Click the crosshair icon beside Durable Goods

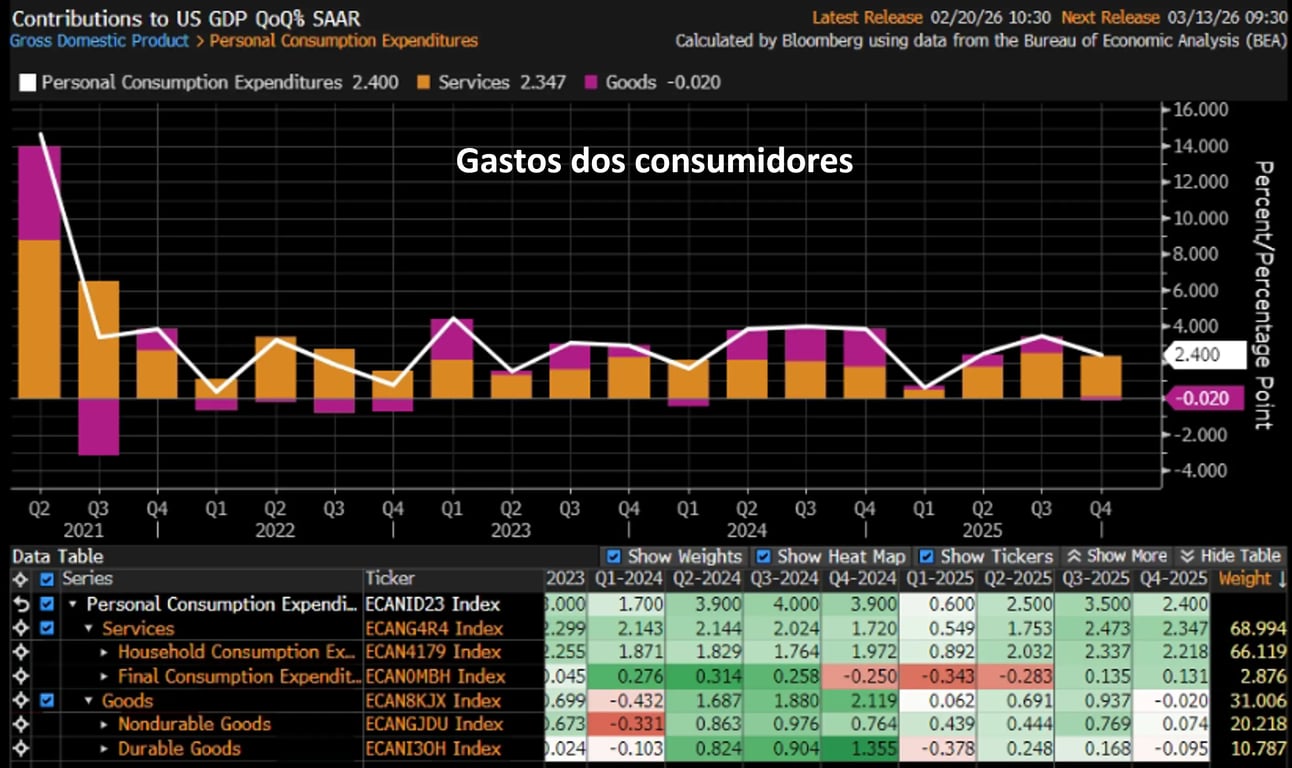point(19,748)
